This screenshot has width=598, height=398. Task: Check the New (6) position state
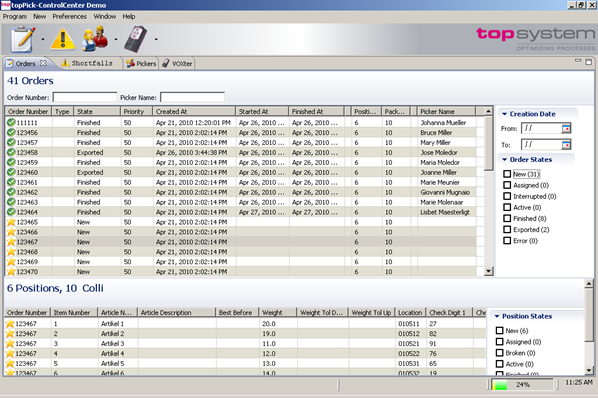pyautogui.click(x=499, y=331)
